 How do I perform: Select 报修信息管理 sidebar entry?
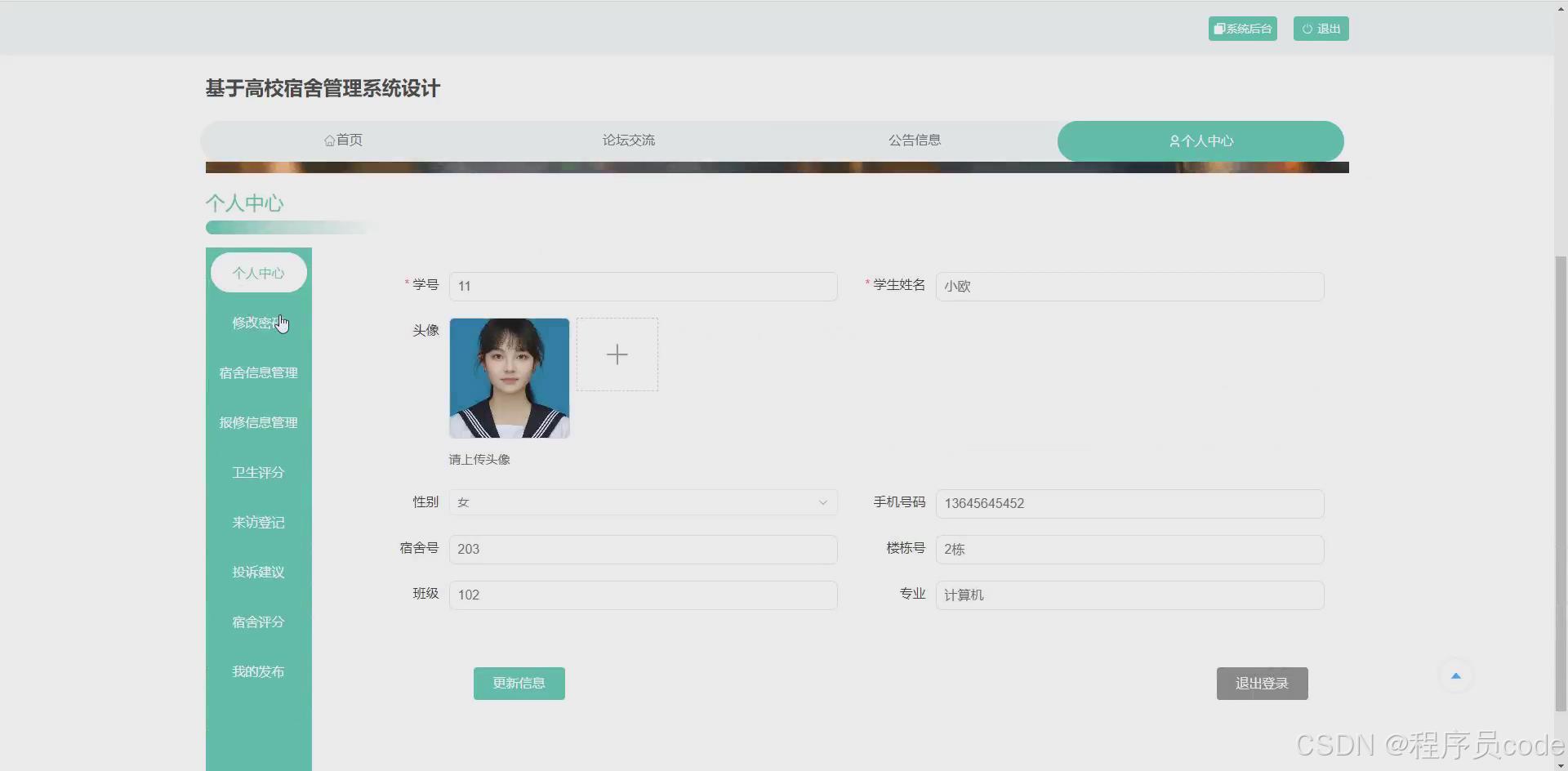coord(258,421)
